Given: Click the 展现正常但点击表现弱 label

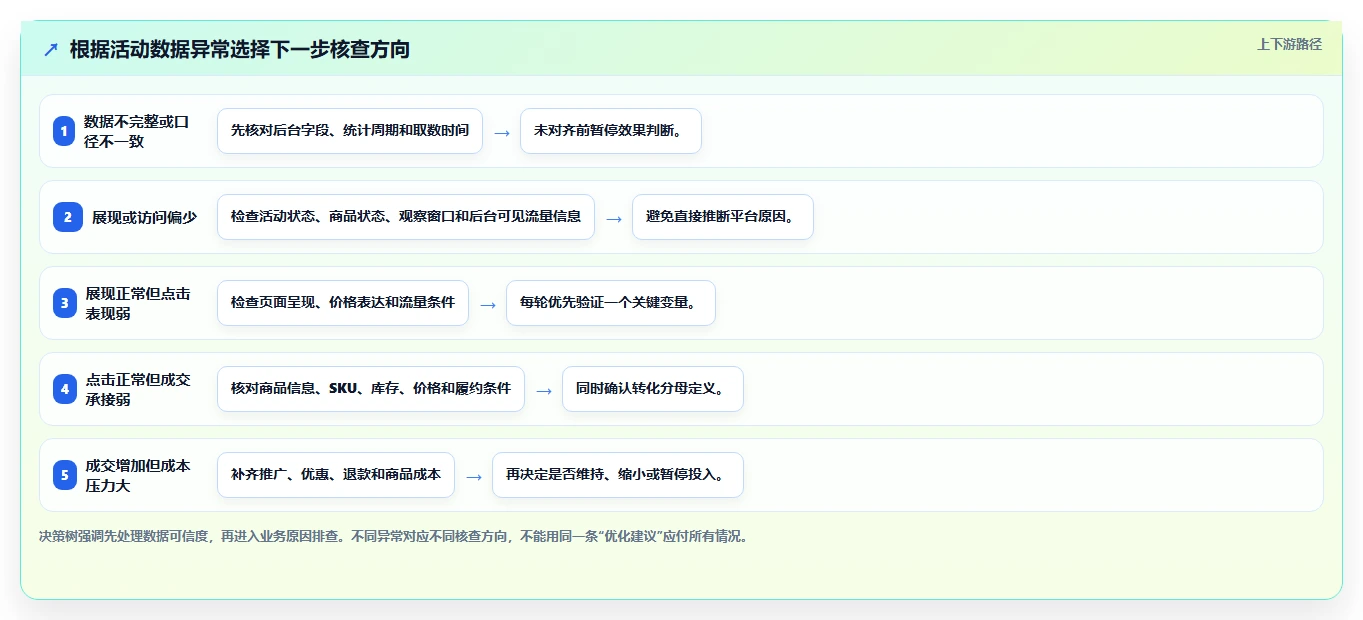Looking at the screenshot, I should pos(138,303).
